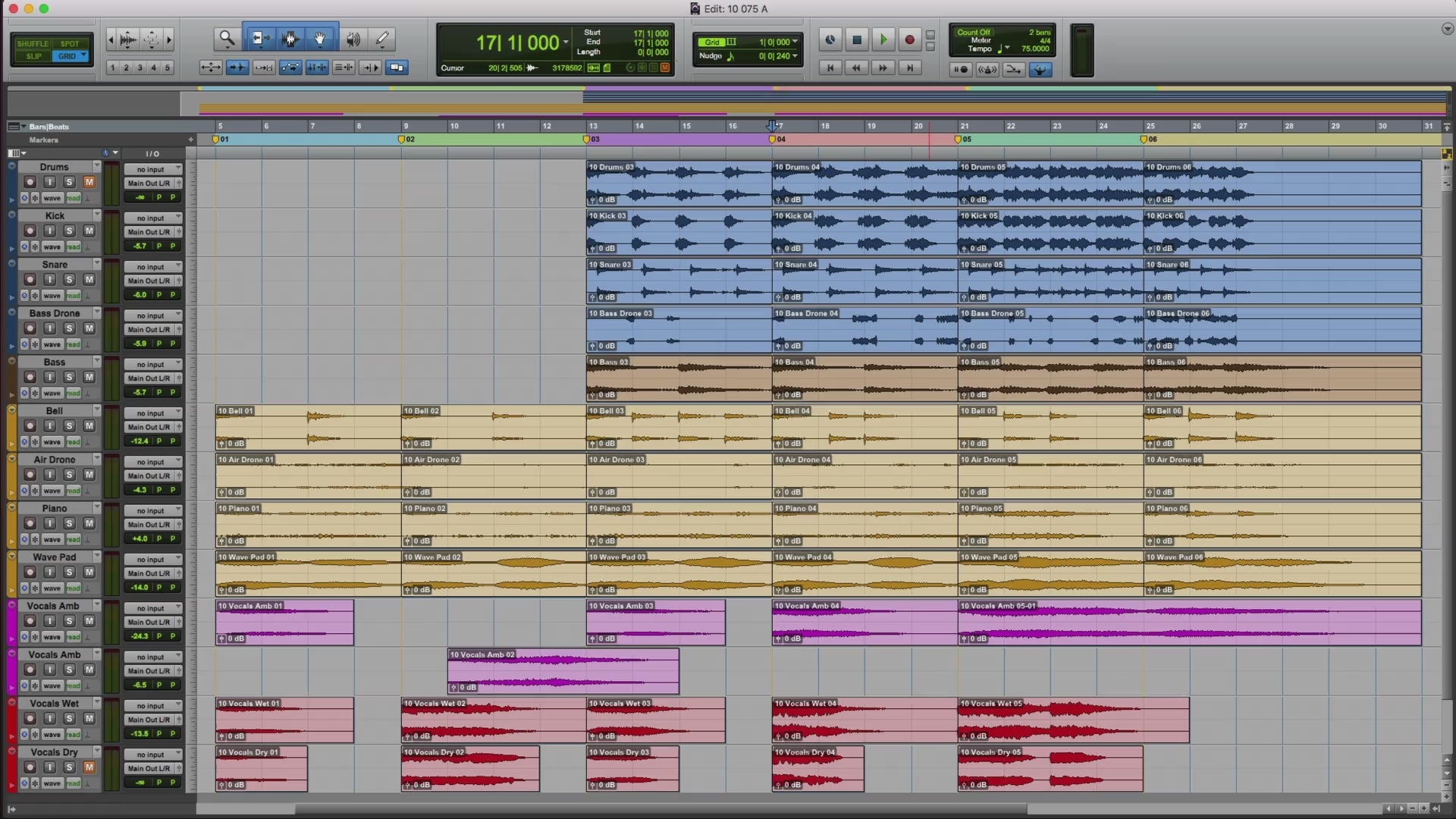The width and height of the screenshot is (1456, 819).
Task: Open the Nudge value dropdown arrow
Action: (795, 56)
